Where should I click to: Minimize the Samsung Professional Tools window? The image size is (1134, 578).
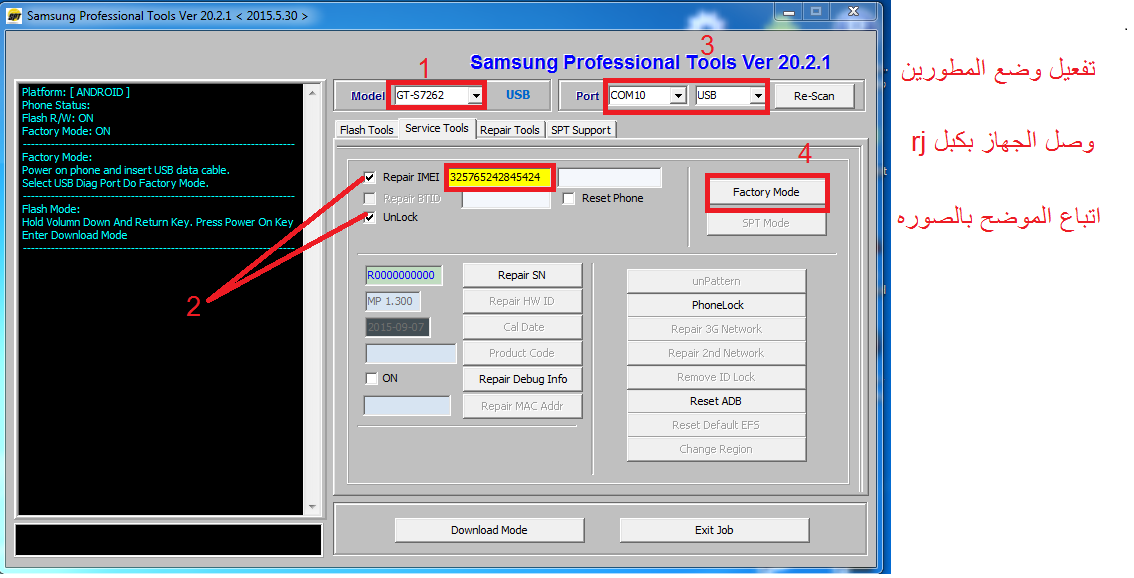click(x=789, y=12)
